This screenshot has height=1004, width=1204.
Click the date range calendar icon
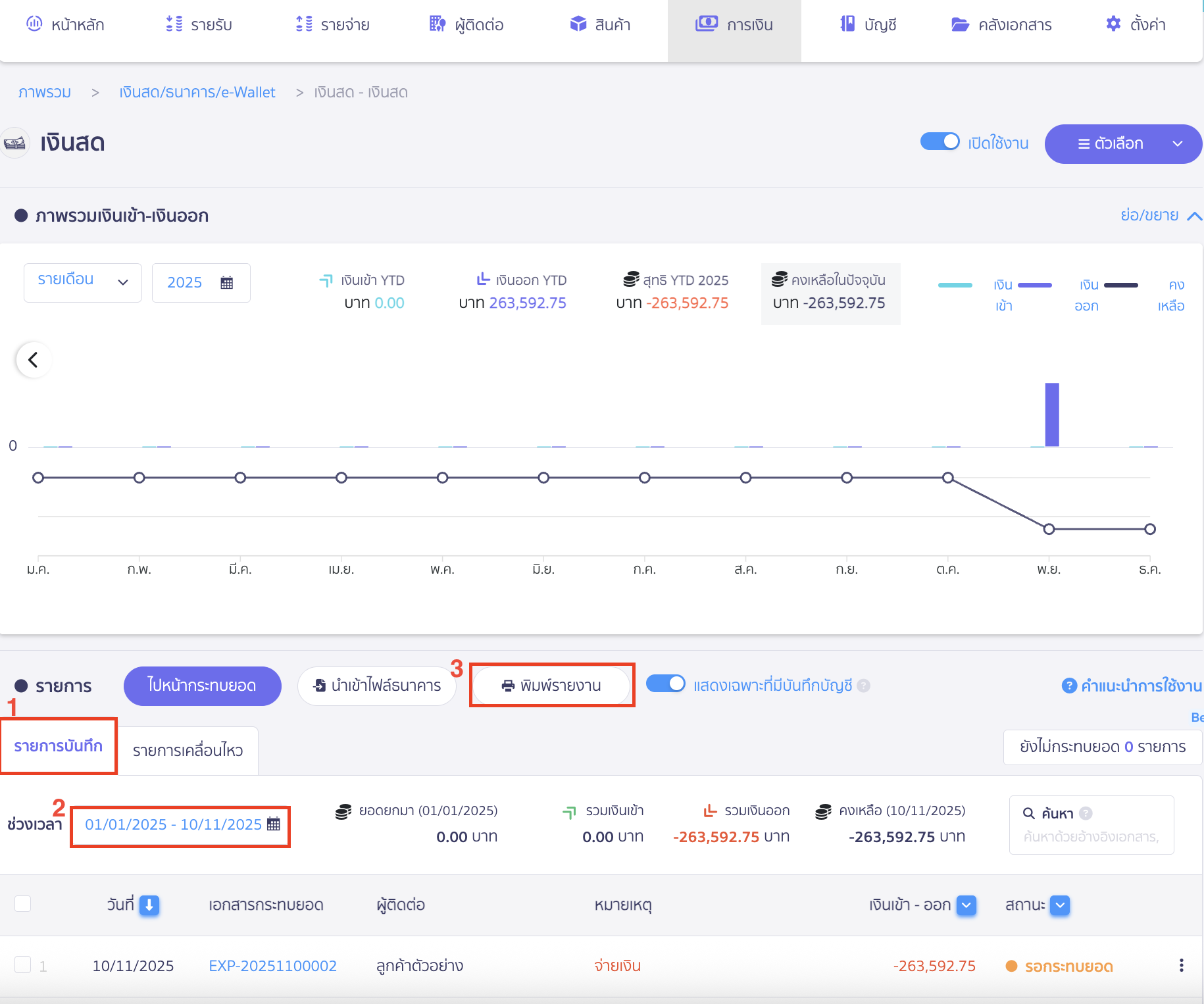click(x=274, y=824)
